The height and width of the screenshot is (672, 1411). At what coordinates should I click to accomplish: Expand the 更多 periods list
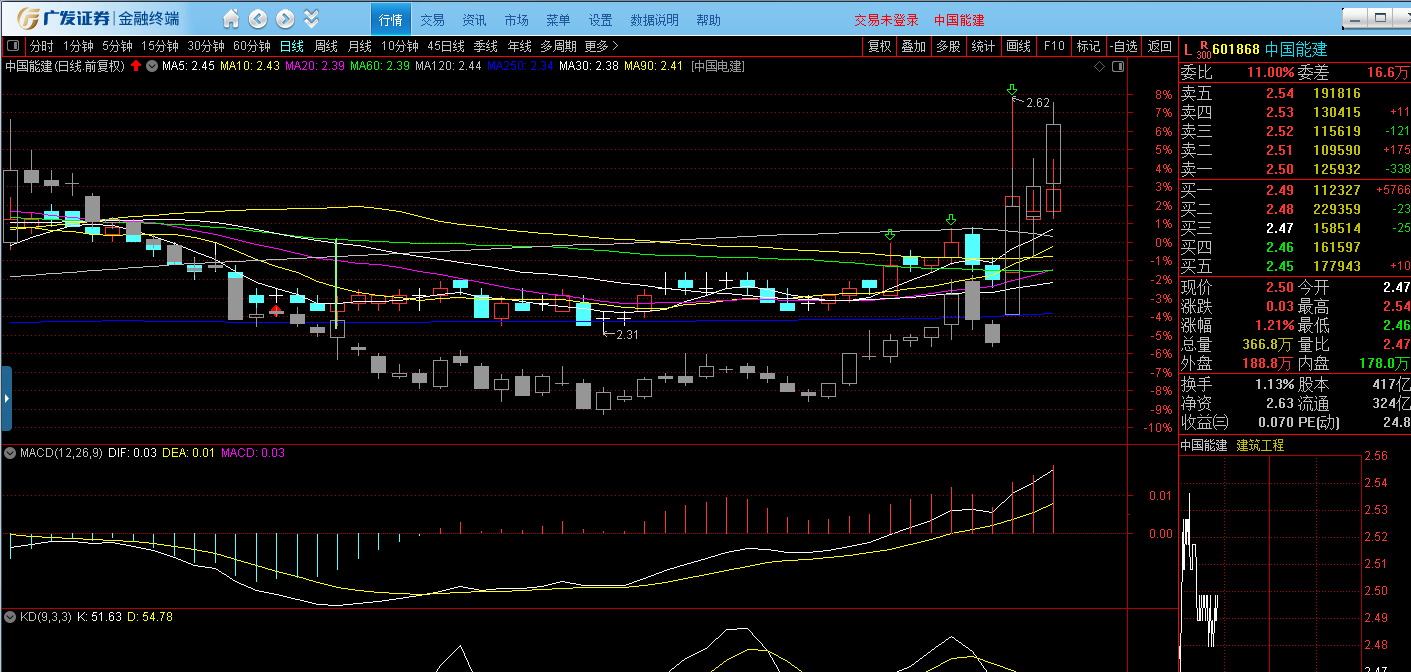(602, 46)
